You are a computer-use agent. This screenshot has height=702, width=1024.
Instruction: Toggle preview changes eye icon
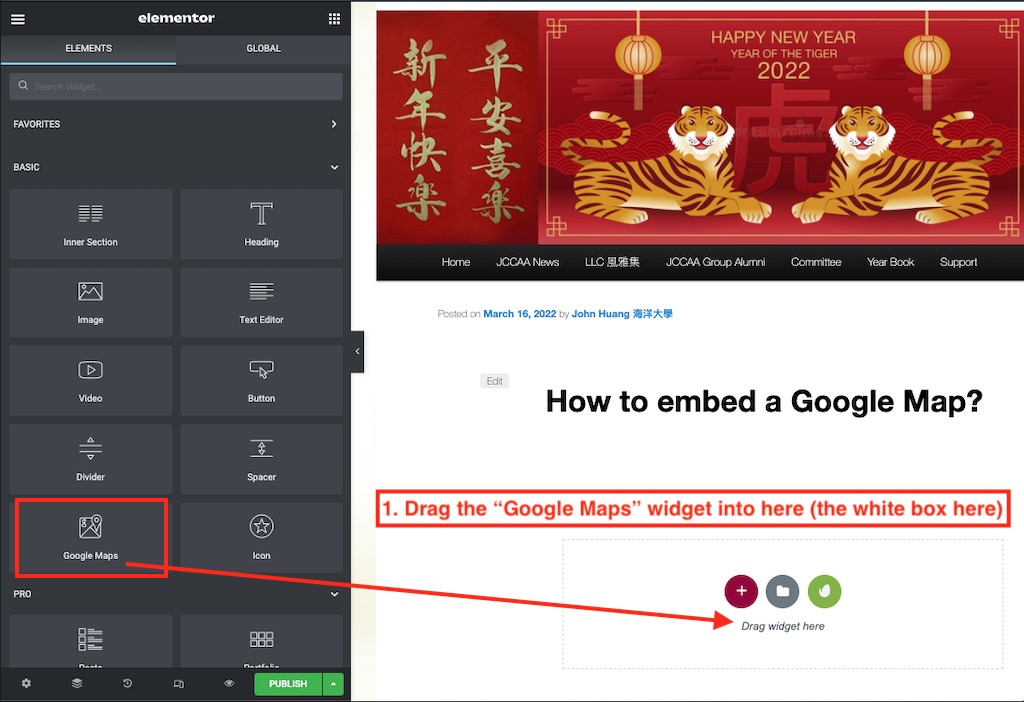229,683
